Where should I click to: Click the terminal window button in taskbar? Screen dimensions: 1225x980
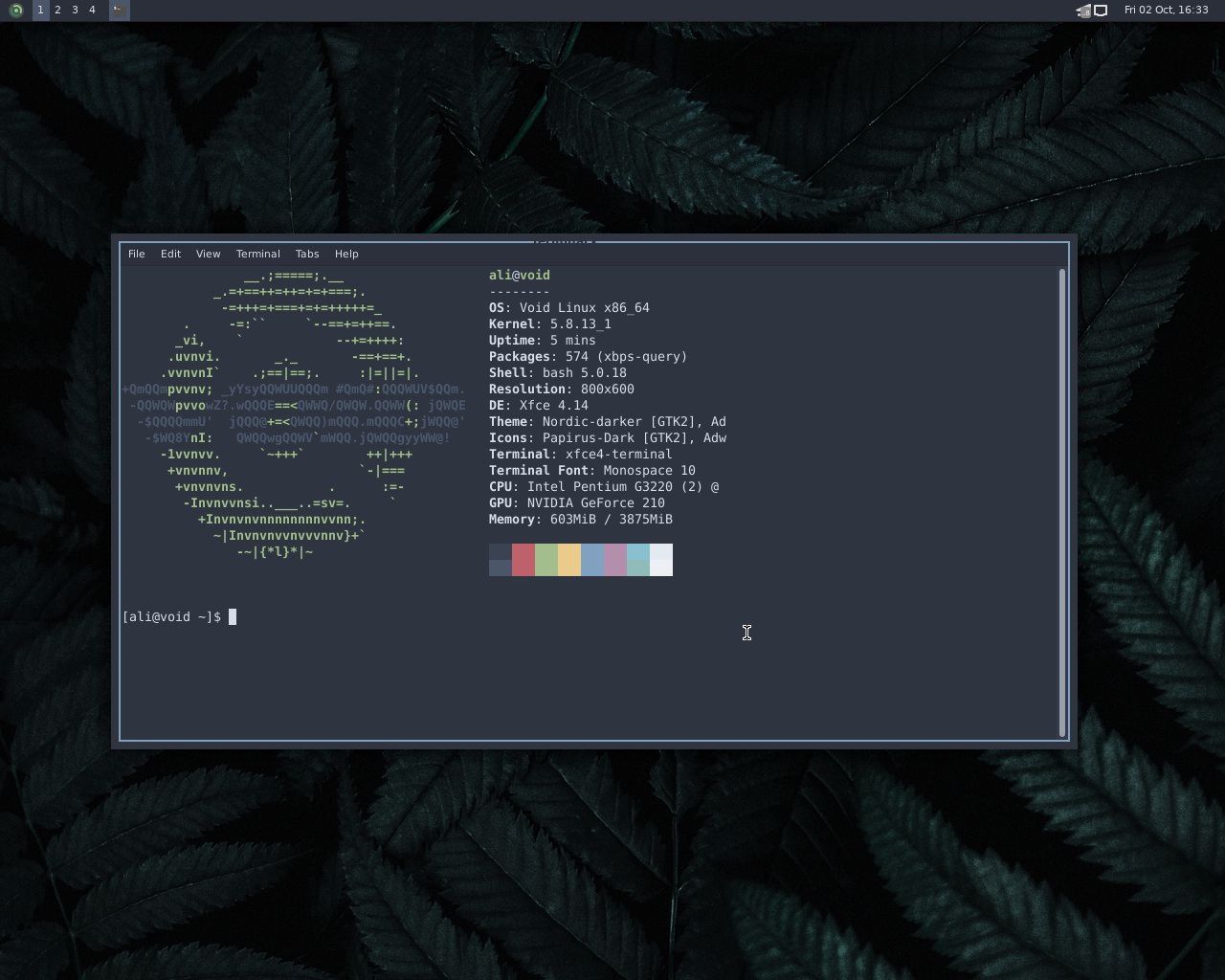119,11
